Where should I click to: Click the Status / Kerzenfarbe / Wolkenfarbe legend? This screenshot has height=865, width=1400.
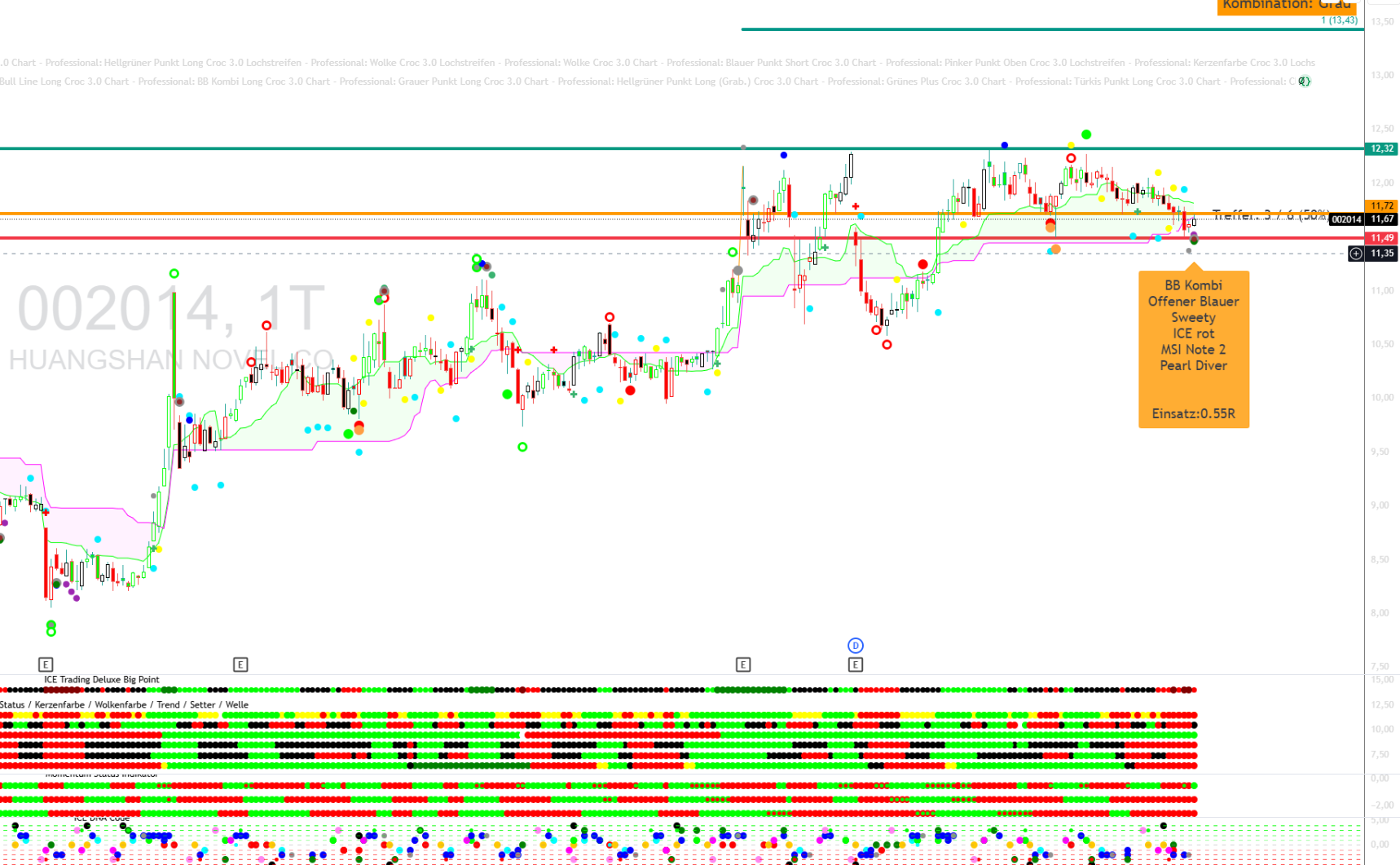click(x=124, y=704)
